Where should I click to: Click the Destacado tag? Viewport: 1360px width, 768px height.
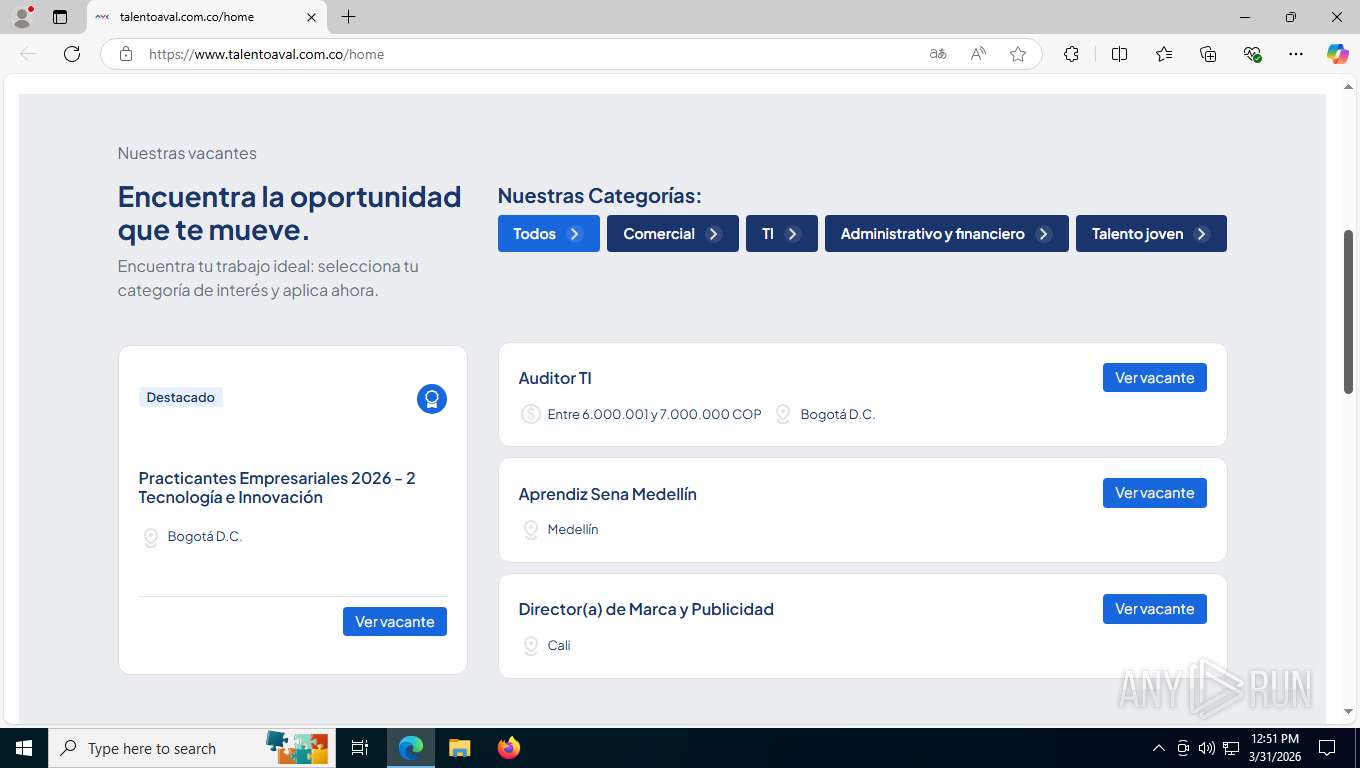[181, 397]
